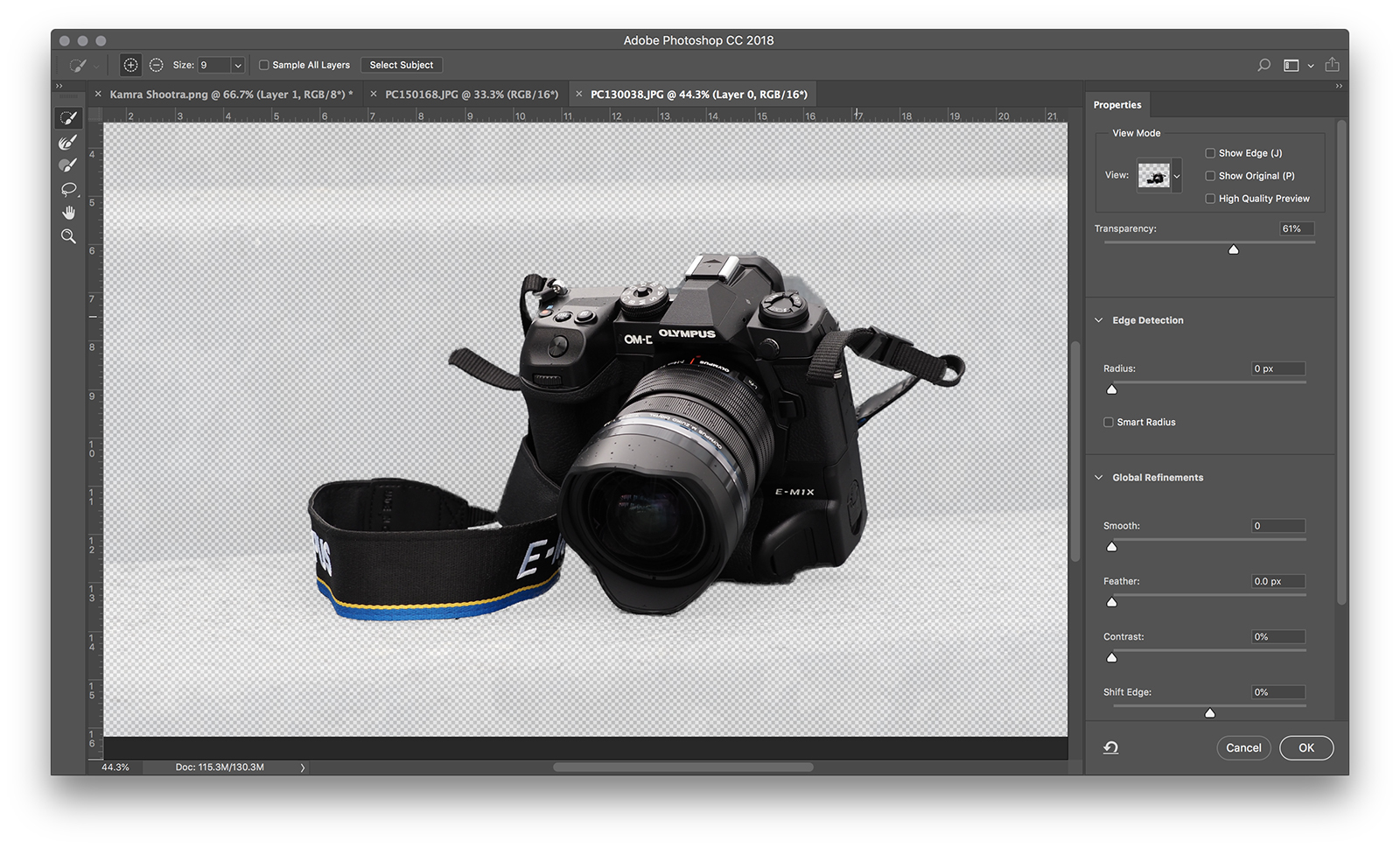Click the Contrast 0% field
Viewport: 1400px width, 848px height.
(x=1278, y=637)
